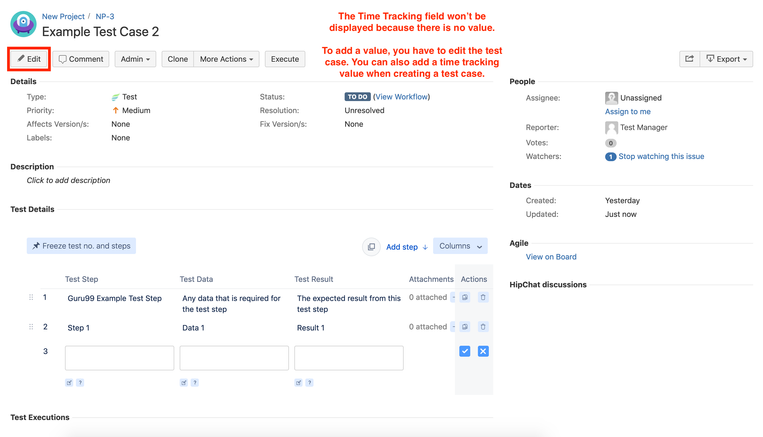Viewport: 763px width, 437px height.
Task: Clone step 1 Guru99 Example Test Step
Action: [x=465, y=297]
